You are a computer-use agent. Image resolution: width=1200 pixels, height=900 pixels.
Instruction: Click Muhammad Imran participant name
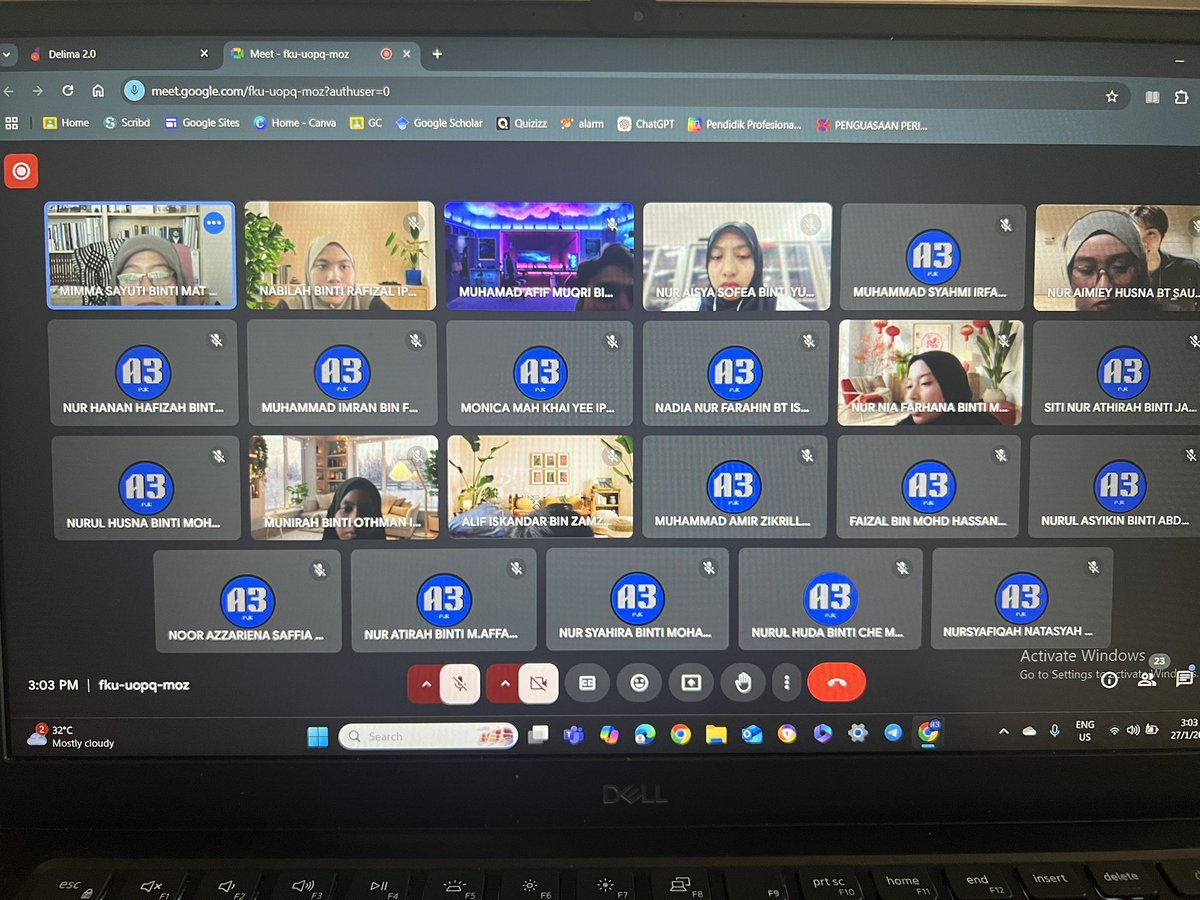click(340, 408)
